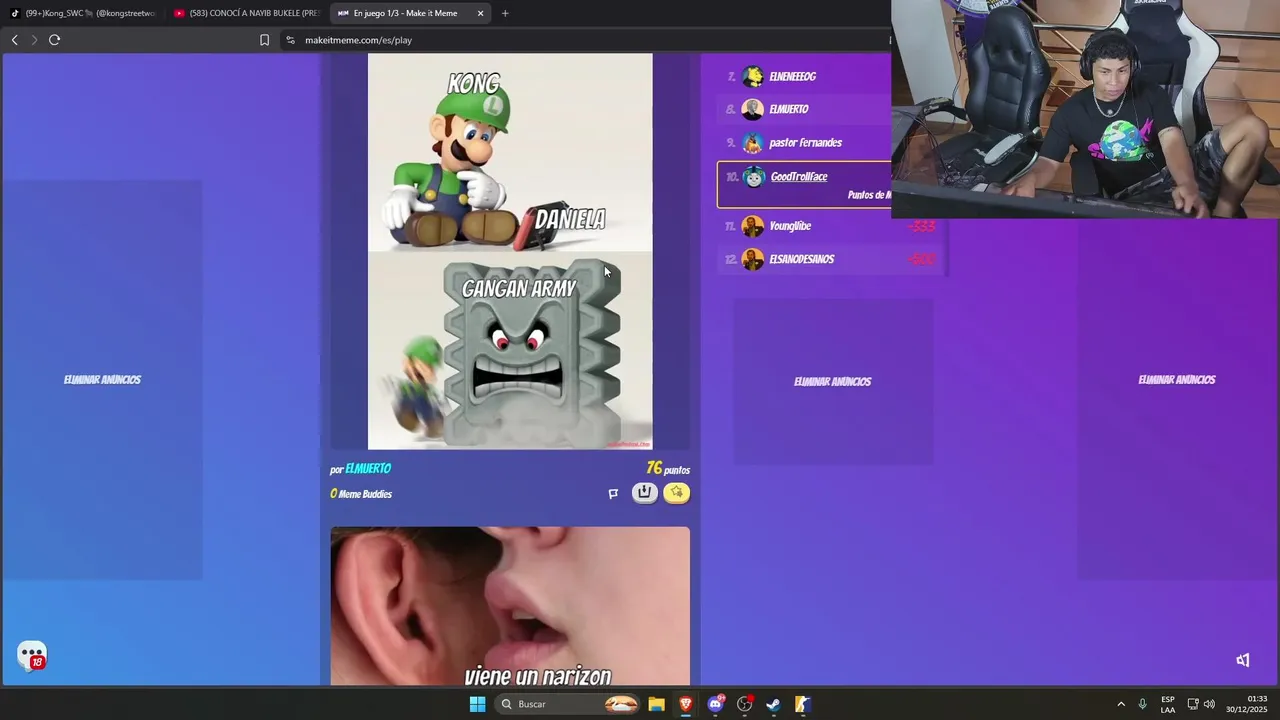Click the makeitmeme.com/es/play address field
This screenshot has height=720, width=1280.
tap(358, 40)
